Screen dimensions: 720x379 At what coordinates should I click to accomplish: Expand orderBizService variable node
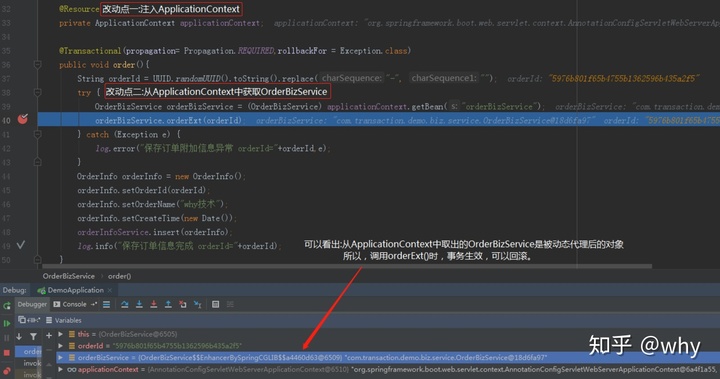(61, 357)
